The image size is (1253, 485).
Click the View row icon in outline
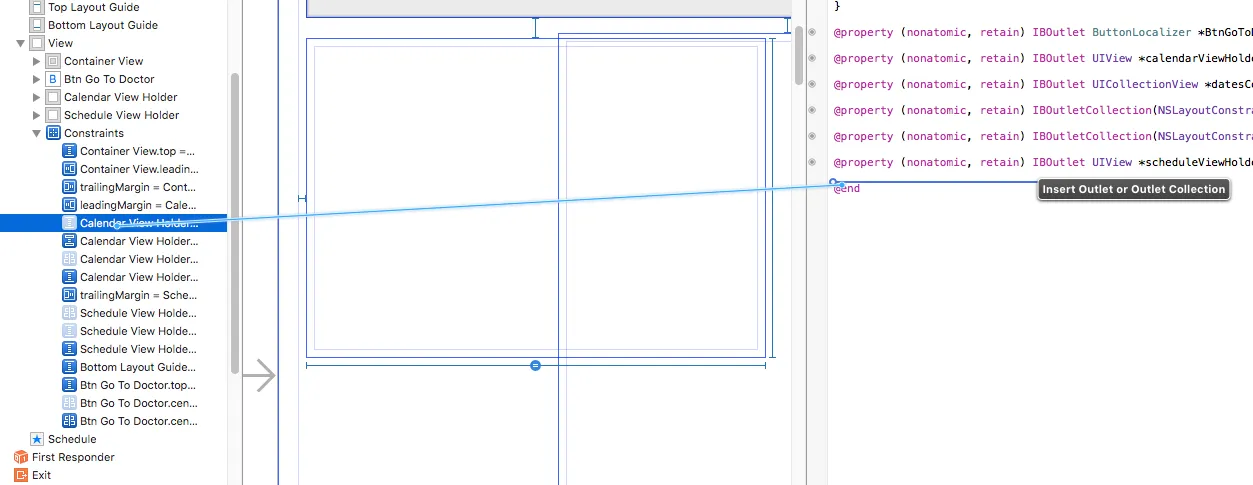38,43
